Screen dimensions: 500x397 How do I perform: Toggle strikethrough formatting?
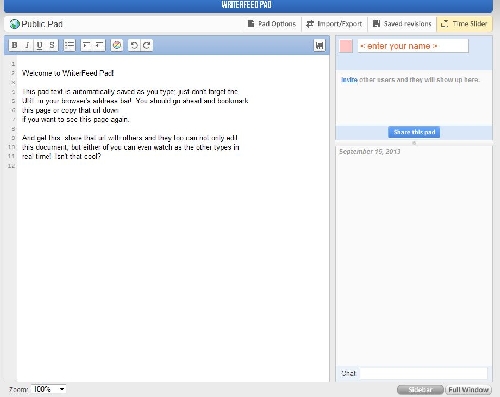click(x=52, y=45)
